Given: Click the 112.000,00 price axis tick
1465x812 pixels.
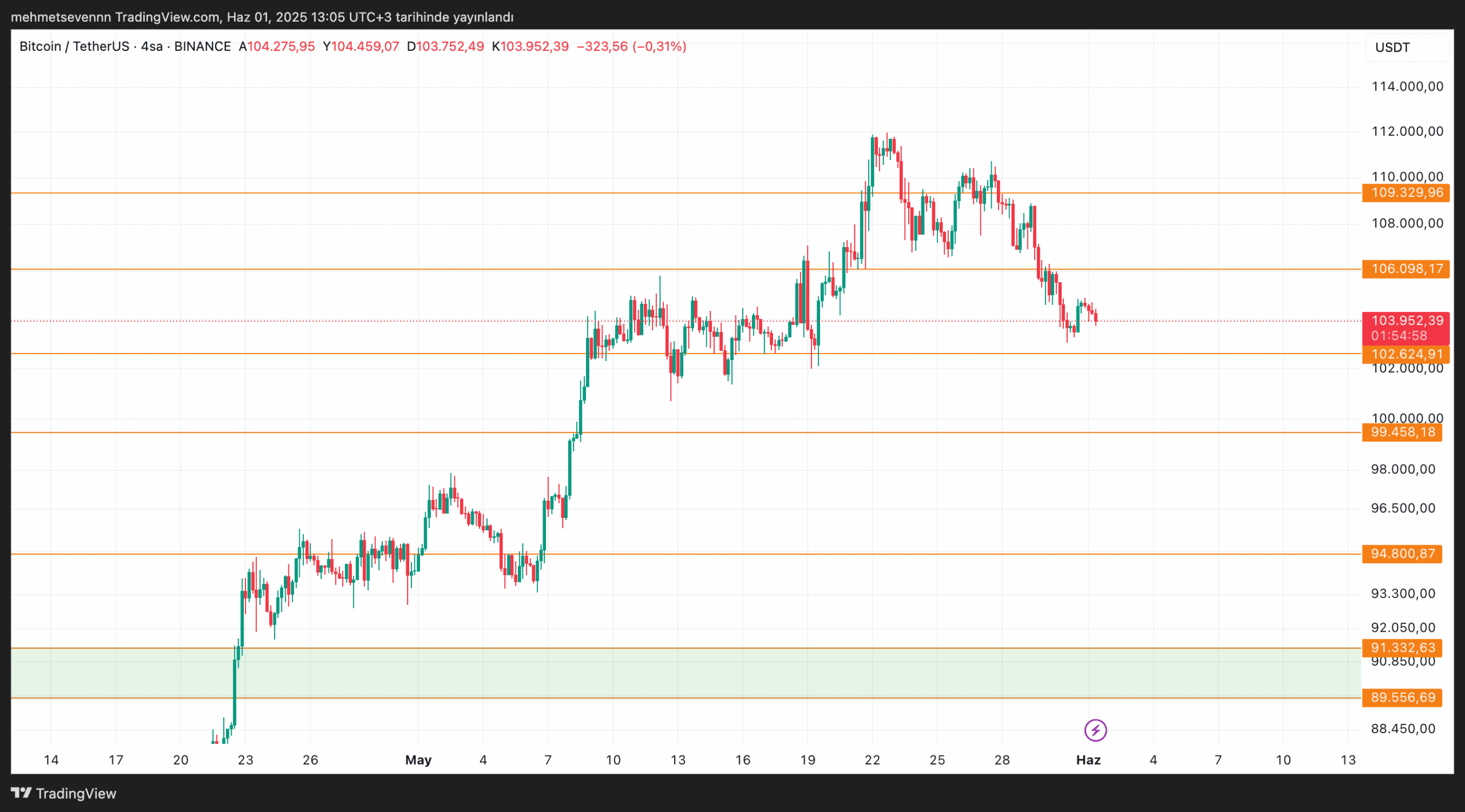Looking at the screenshot, I should [x=1407, y=132].
